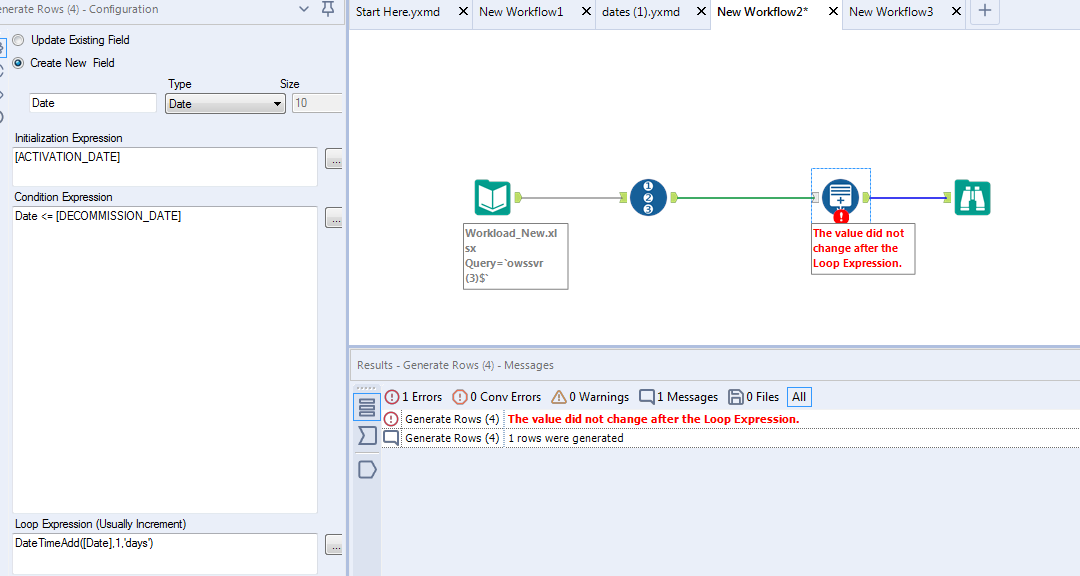Filter results by 0 Files
This screenshot has width=1080, height=576.
(x=754, y=397)
